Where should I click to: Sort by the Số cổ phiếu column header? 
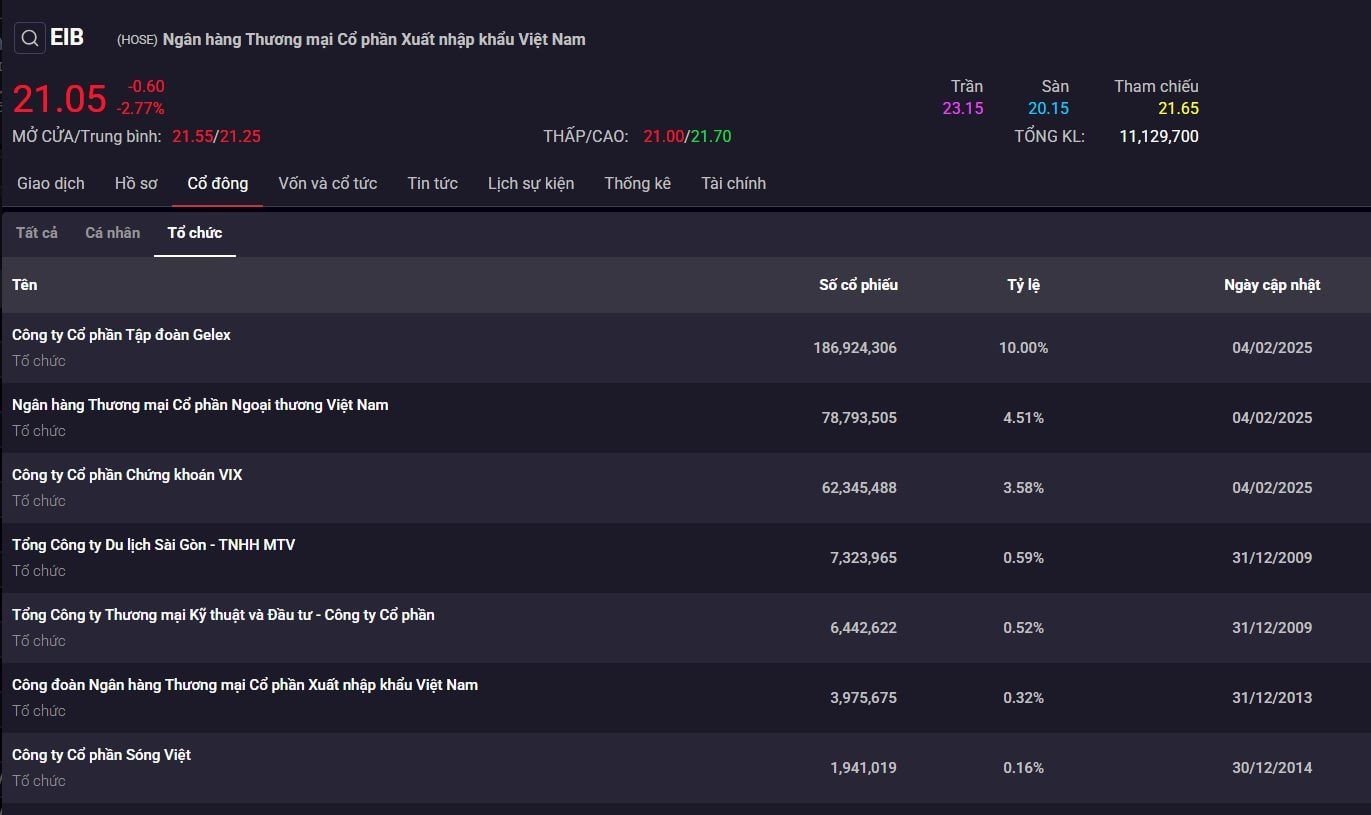pos(858,285)
